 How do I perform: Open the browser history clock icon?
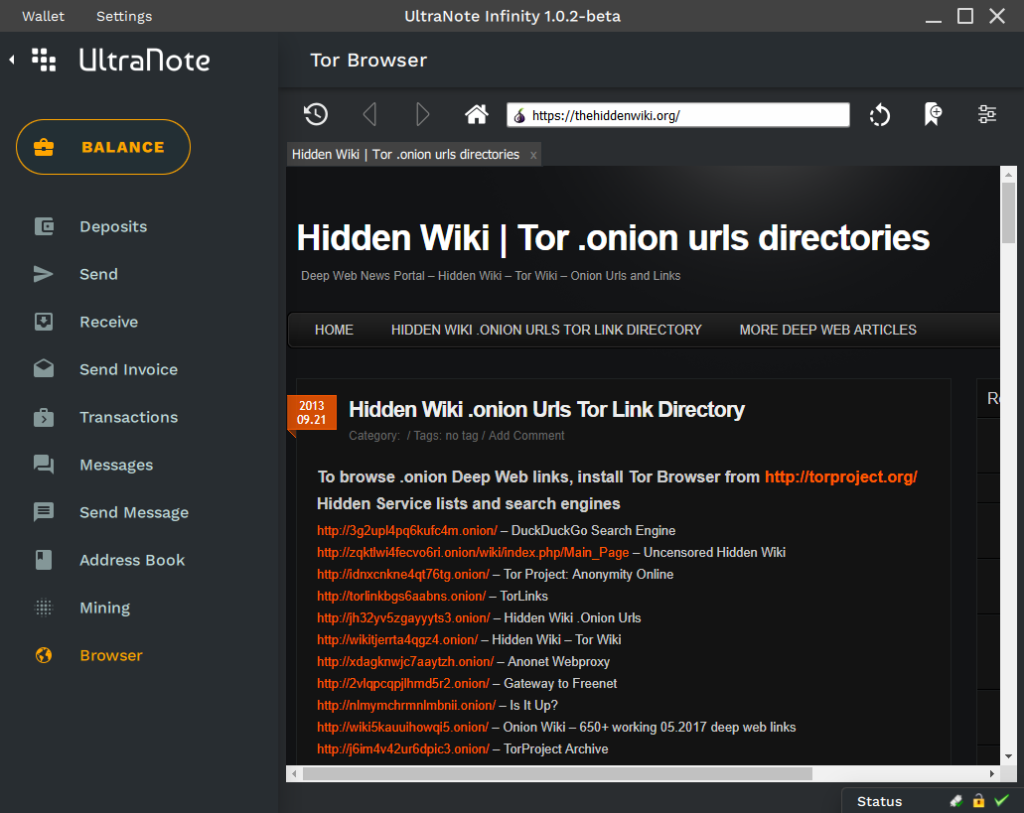pyautogui.click(x=316, y=114)
